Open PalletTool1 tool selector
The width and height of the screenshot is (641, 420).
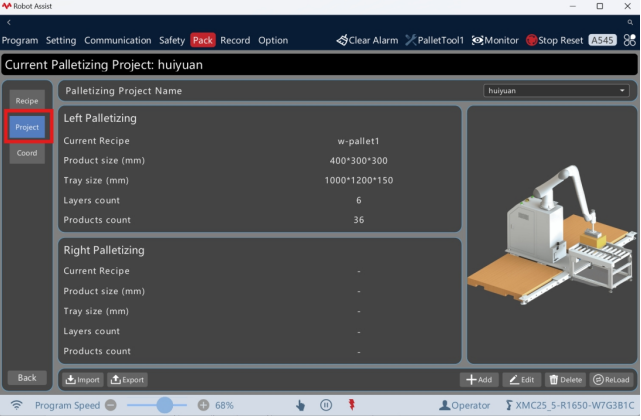(x=435, y=40)
